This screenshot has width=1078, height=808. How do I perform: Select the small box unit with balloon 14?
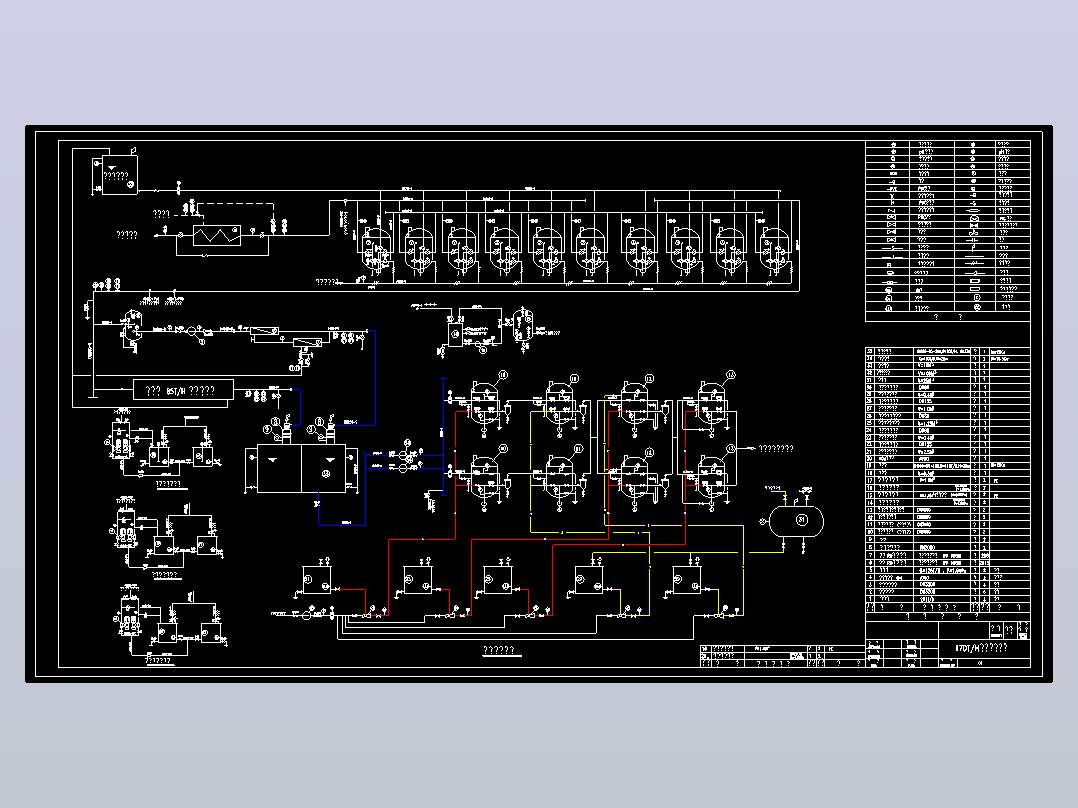click(x=455, y=334)
